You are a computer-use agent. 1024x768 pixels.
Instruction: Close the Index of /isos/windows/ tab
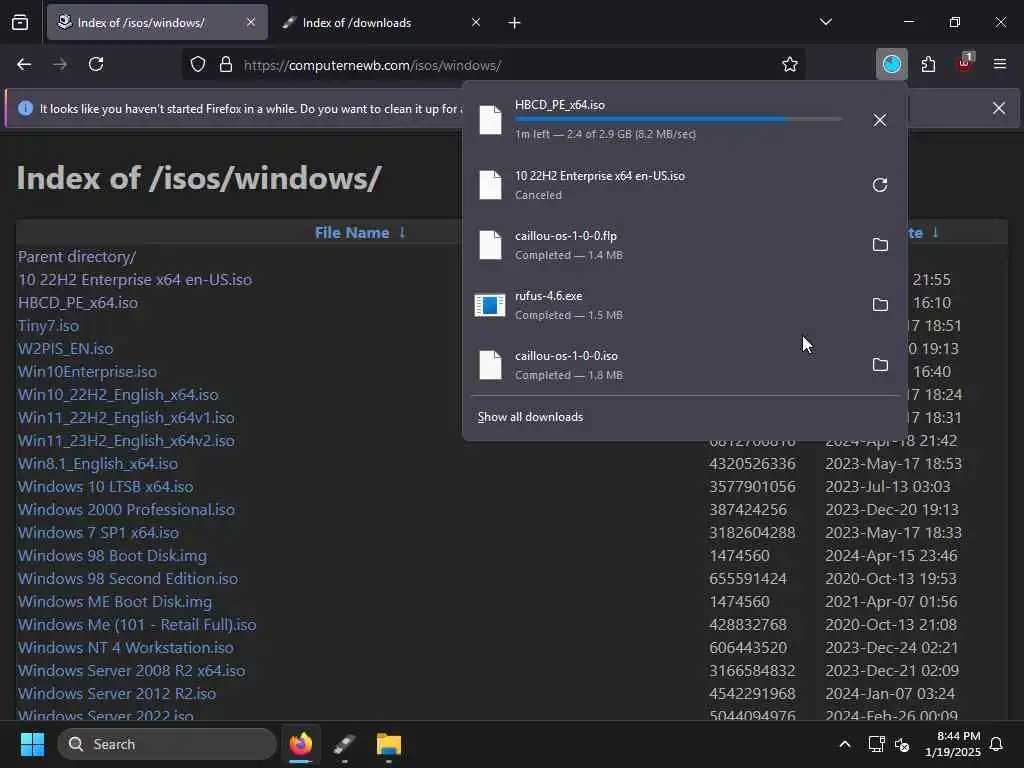click(x=251, y=22)
